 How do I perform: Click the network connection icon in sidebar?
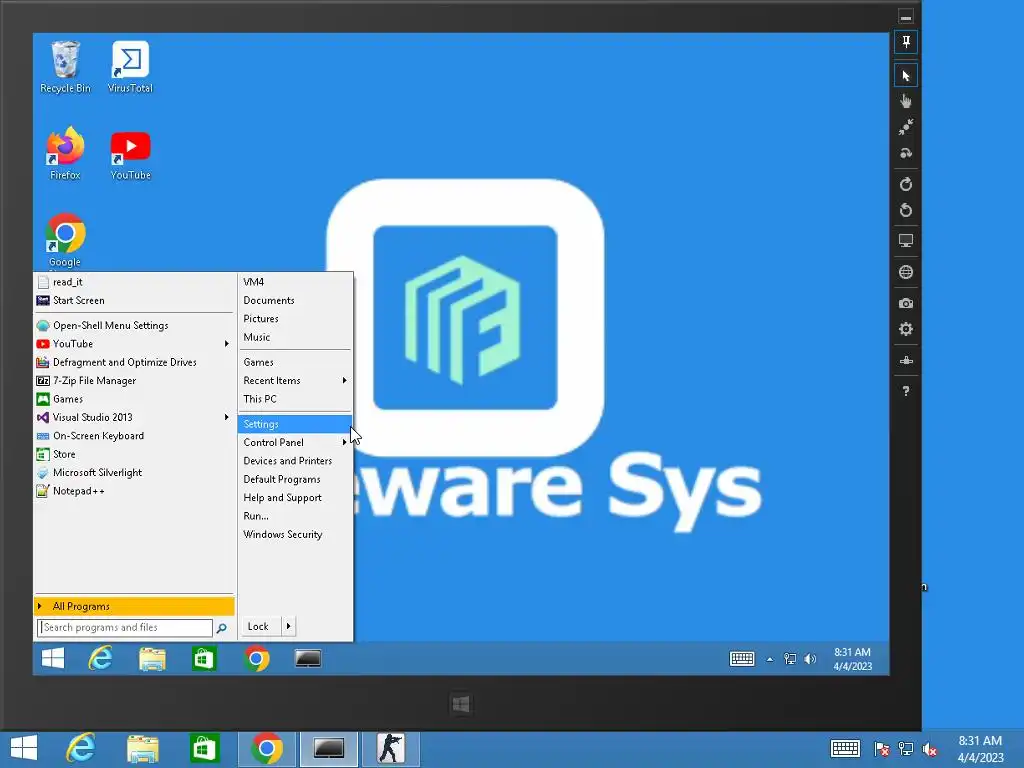click(906, 360)
